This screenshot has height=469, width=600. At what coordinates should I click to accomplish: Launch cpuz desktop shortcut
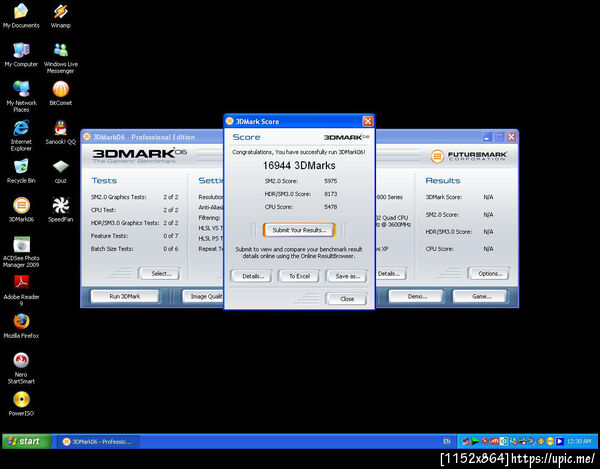click(60, 171)
